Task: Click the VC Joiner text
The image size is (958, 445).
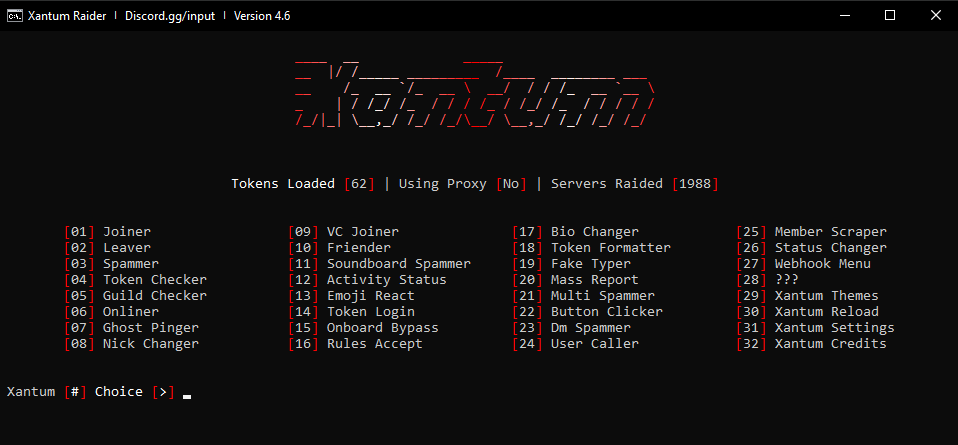Action: point(363,232)
